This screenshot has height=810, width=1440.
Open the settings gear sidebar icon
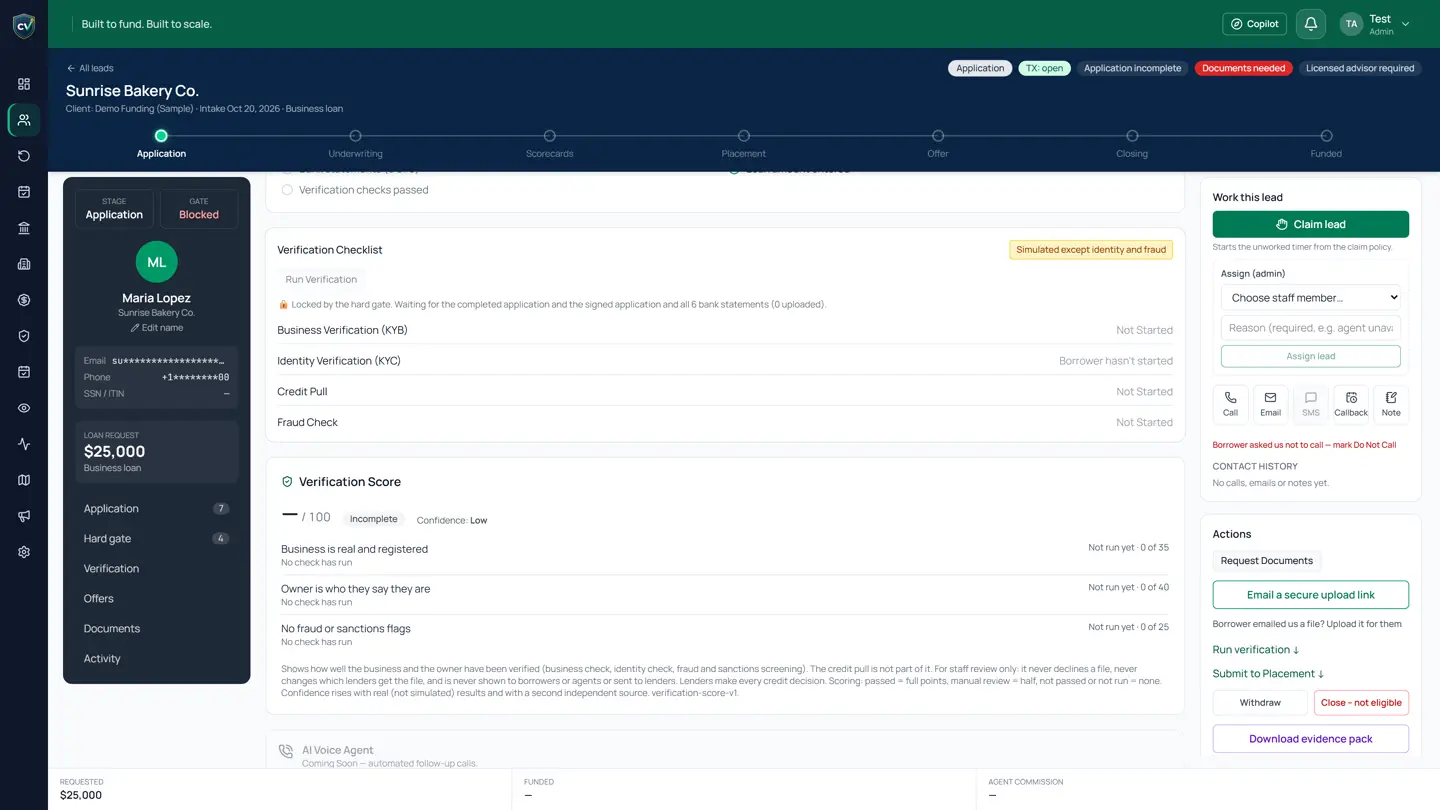pyautogui.click(x=24, y=552)
